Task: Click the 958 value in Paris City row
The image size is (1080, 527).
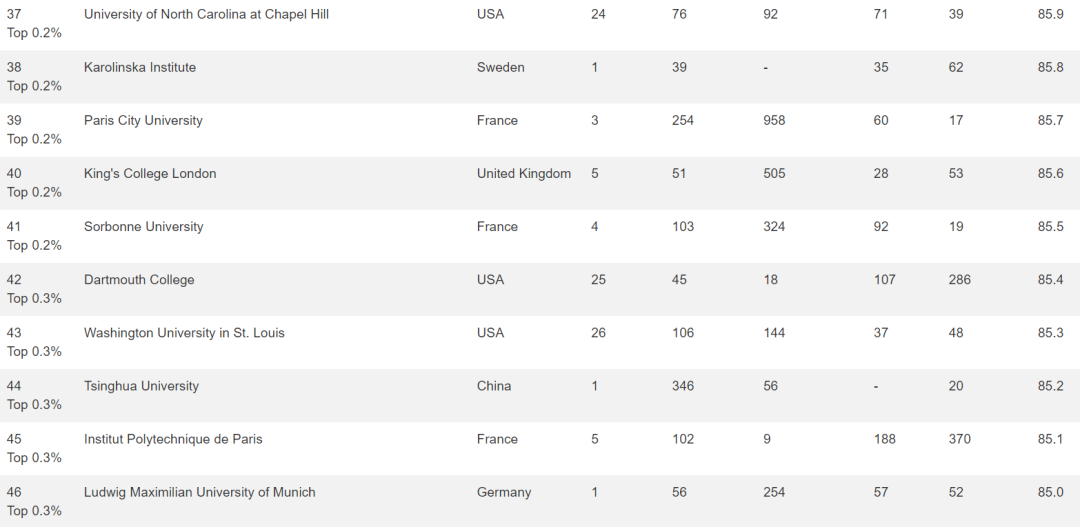Action: click(774, 121)
